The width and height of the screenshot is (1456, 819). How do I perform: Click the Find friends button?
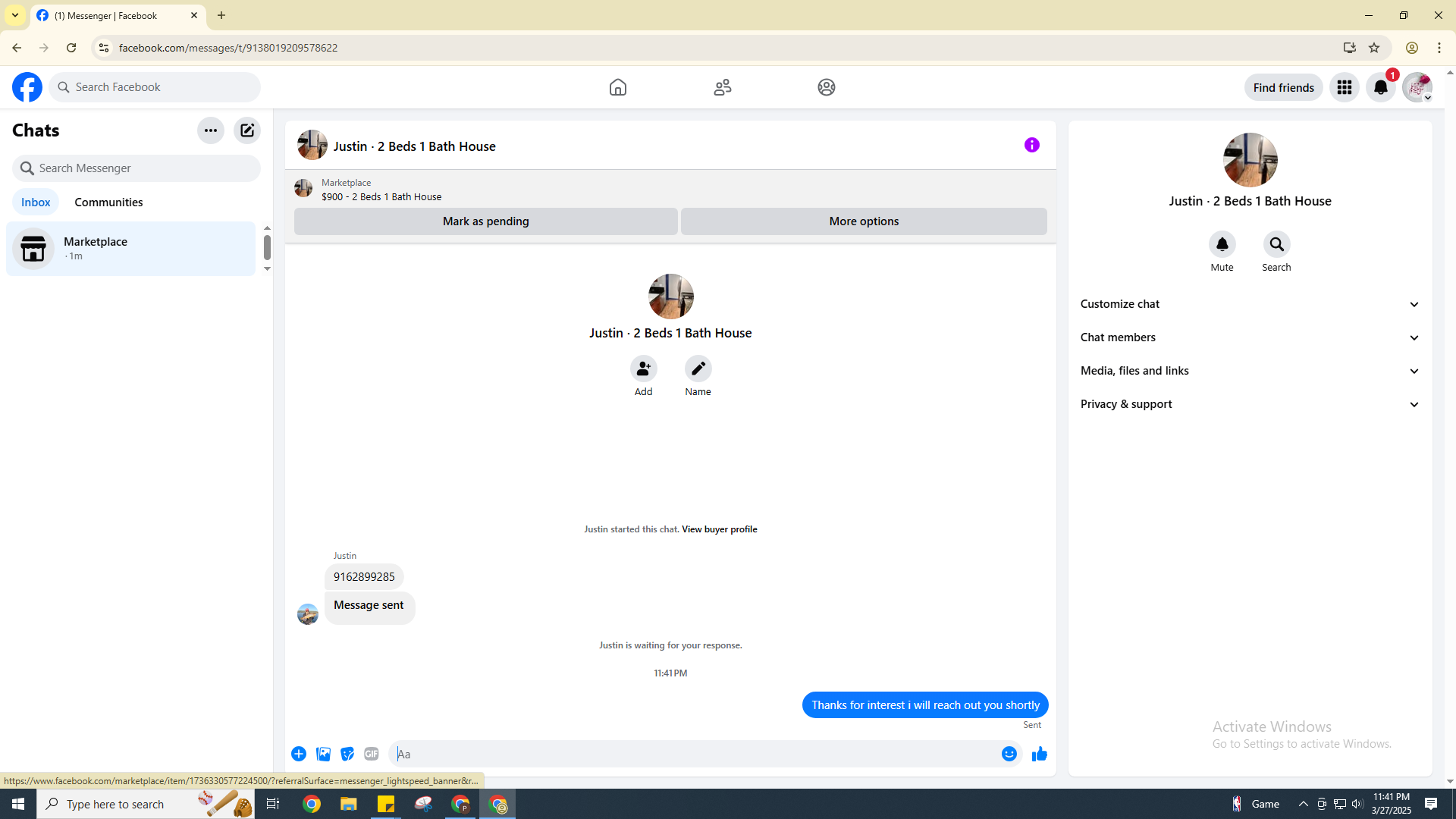click(1284, 87)
